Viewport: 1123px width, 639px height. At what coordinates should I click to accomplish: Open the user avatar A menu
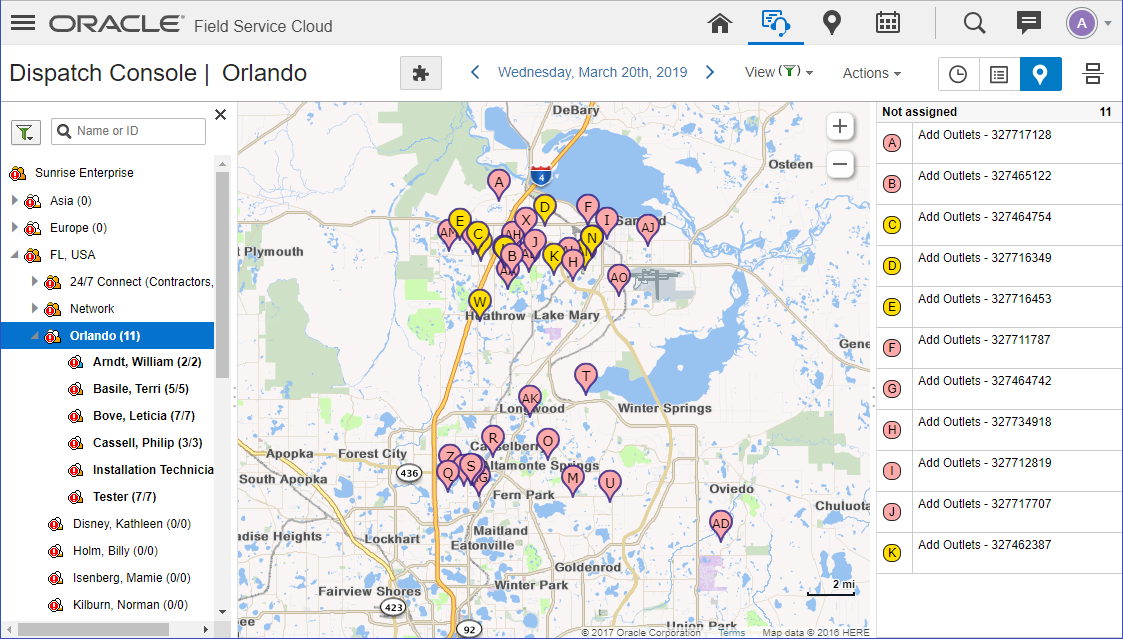(1089, 23)
